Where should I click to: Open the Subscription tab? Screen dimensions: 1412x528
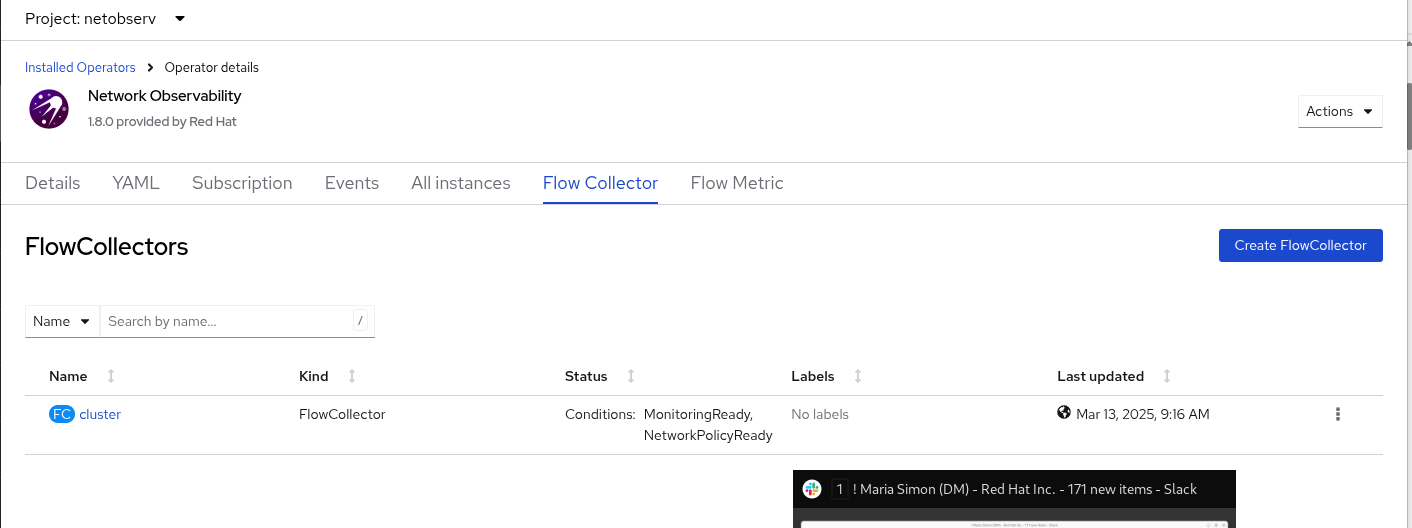[242, 183]
